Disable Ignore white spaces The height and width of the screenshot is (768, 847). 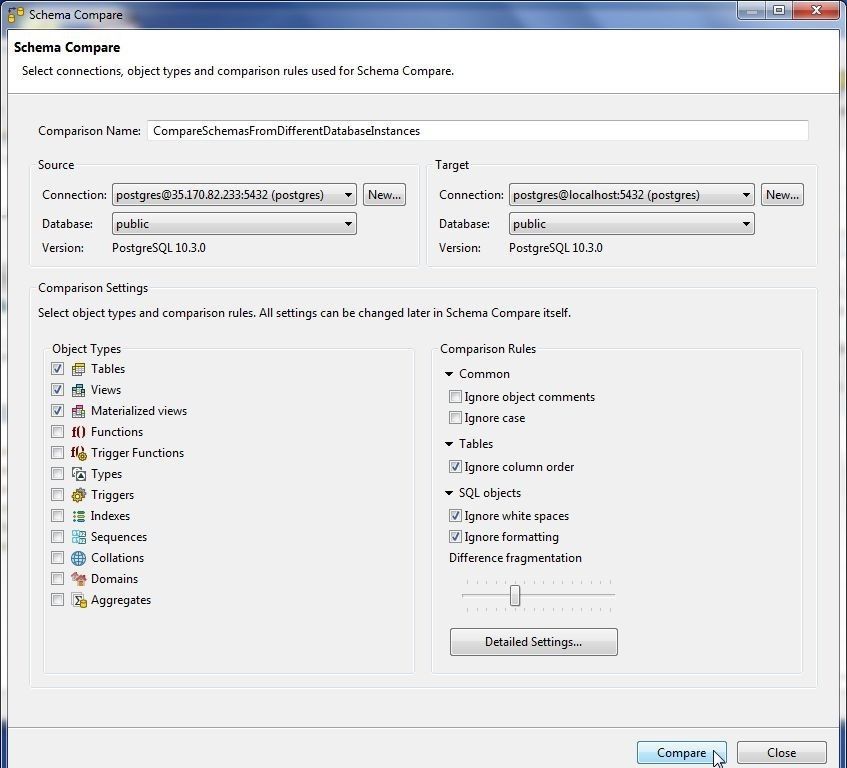click(455, 516)
